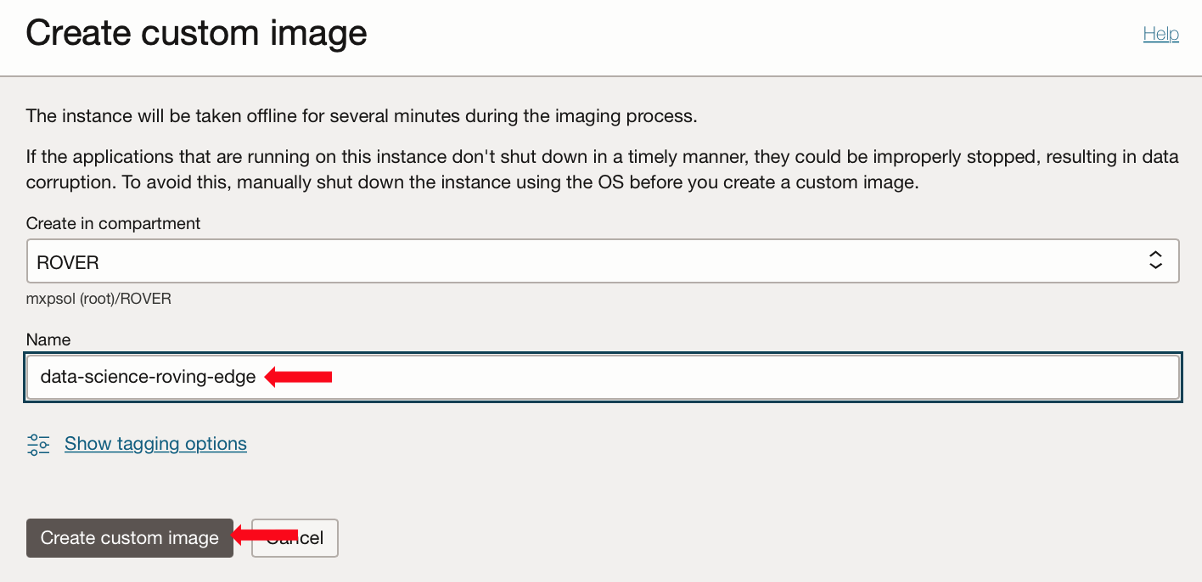1202x582 pixels.
Task: Click the Help hyperlink at top right
Action: click(1160, 33)
